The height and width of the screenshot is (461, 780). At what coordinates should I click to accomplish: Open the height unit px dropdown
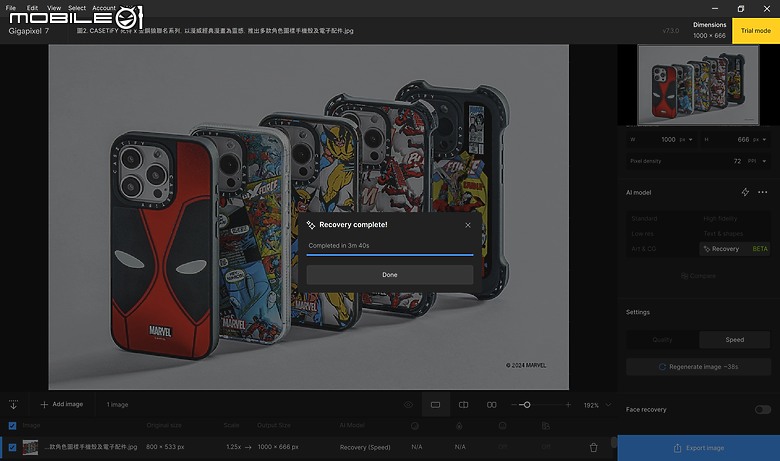pos(760,140)
